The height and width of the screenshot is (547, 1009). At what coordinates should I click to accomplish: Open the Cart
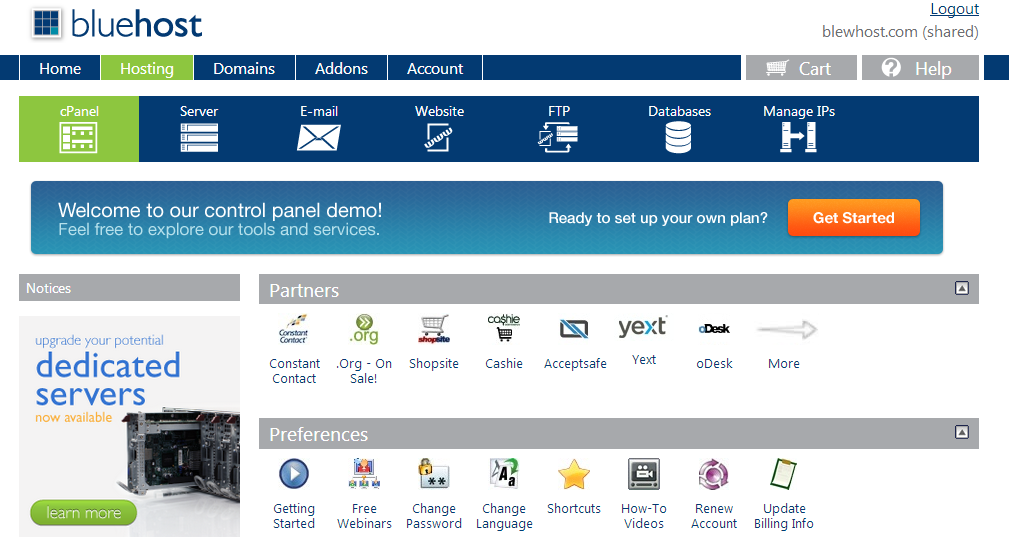801,68
